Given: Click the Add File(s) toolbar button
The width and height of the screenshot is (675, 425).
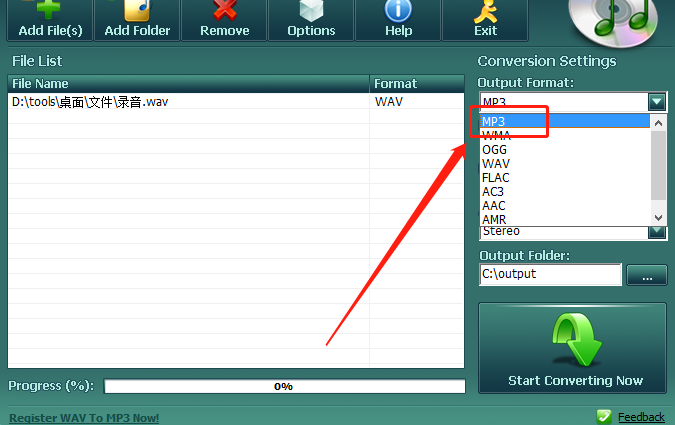Looking at the screenshot, I should point(50,20).
